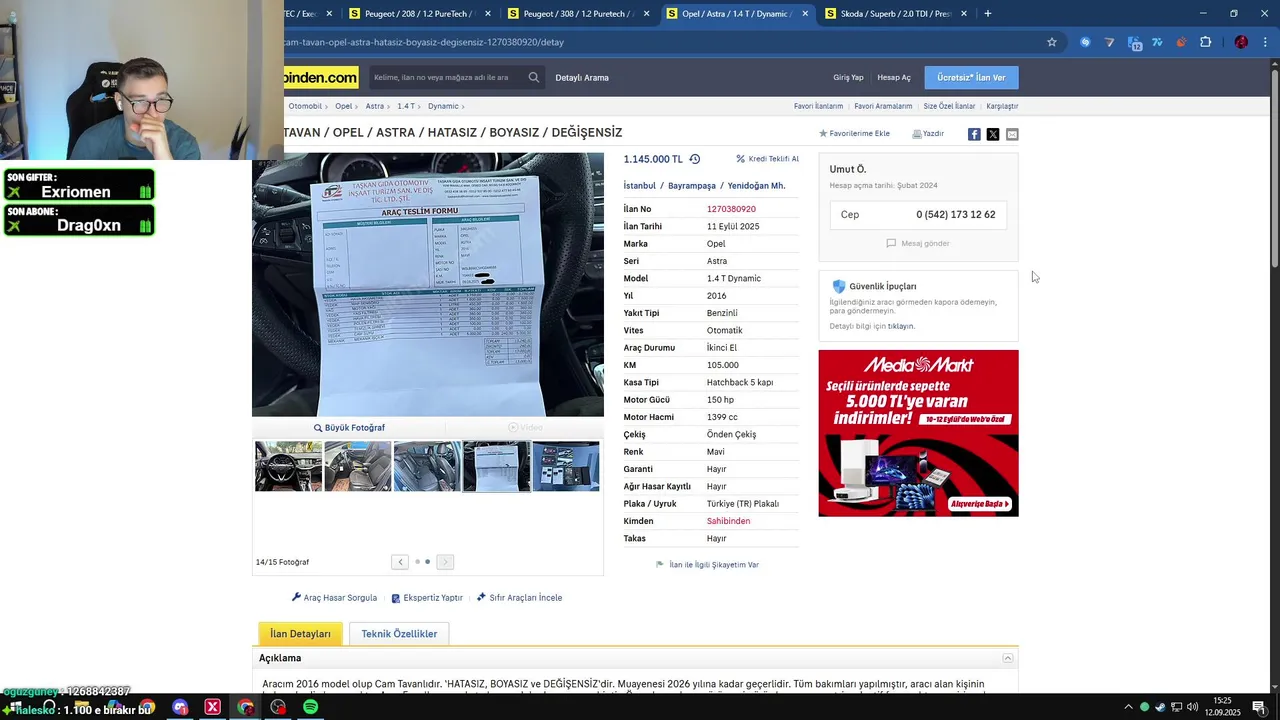Click the Yenidoğan Mh. location link
Image resolution: width=1280 pixels, height=720 pixels.
tap(756, 186)
